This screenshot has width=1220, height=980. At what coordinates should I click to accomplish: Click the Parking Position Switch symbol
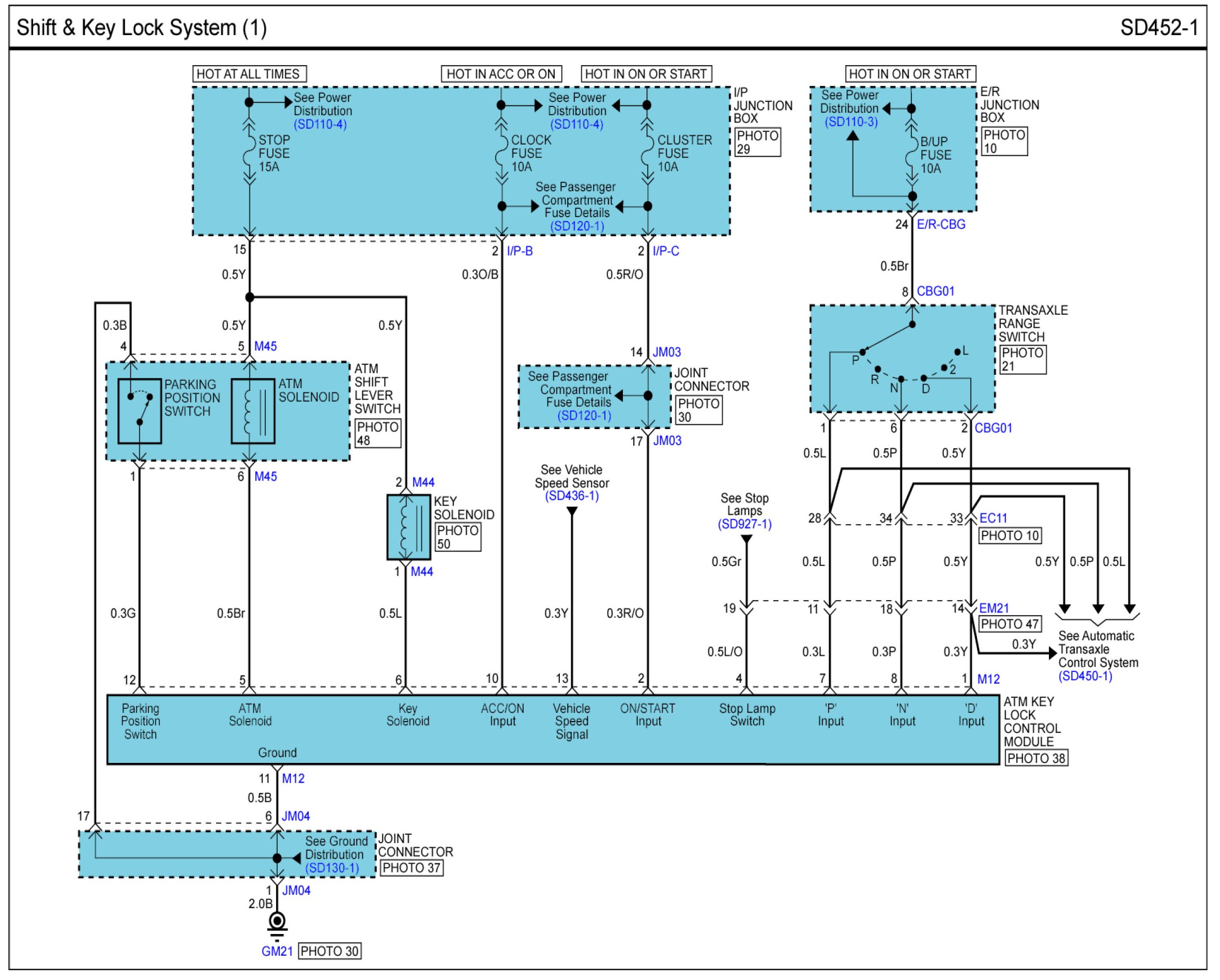tap(139, 411)
